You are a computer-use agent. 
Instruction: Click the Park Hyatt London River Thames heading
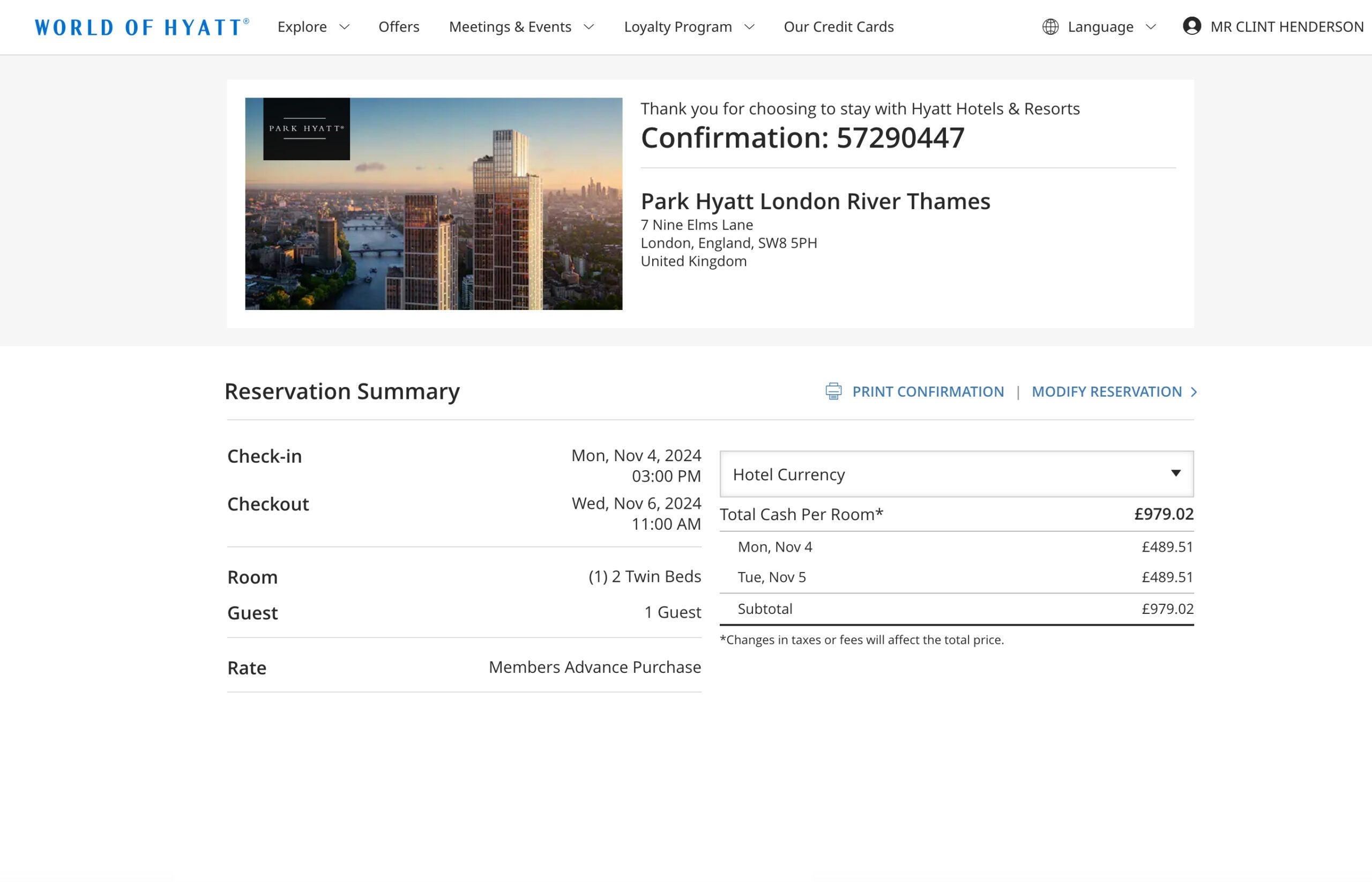click(x=815, y=202)
